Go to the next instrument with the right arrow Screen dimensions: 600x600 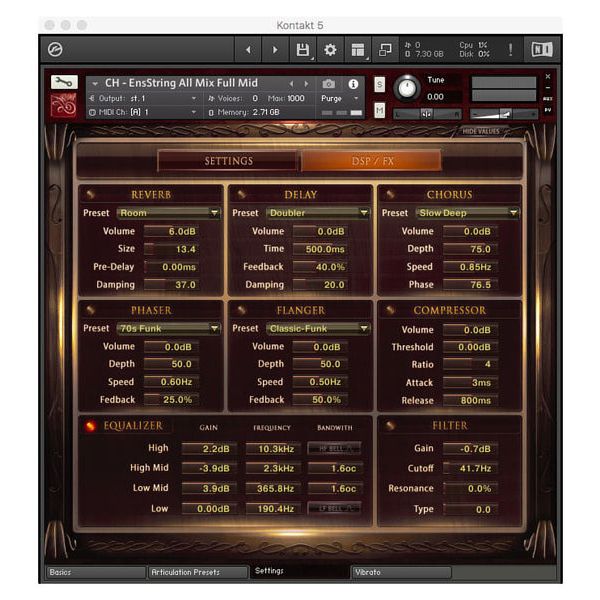pos(275,50)
